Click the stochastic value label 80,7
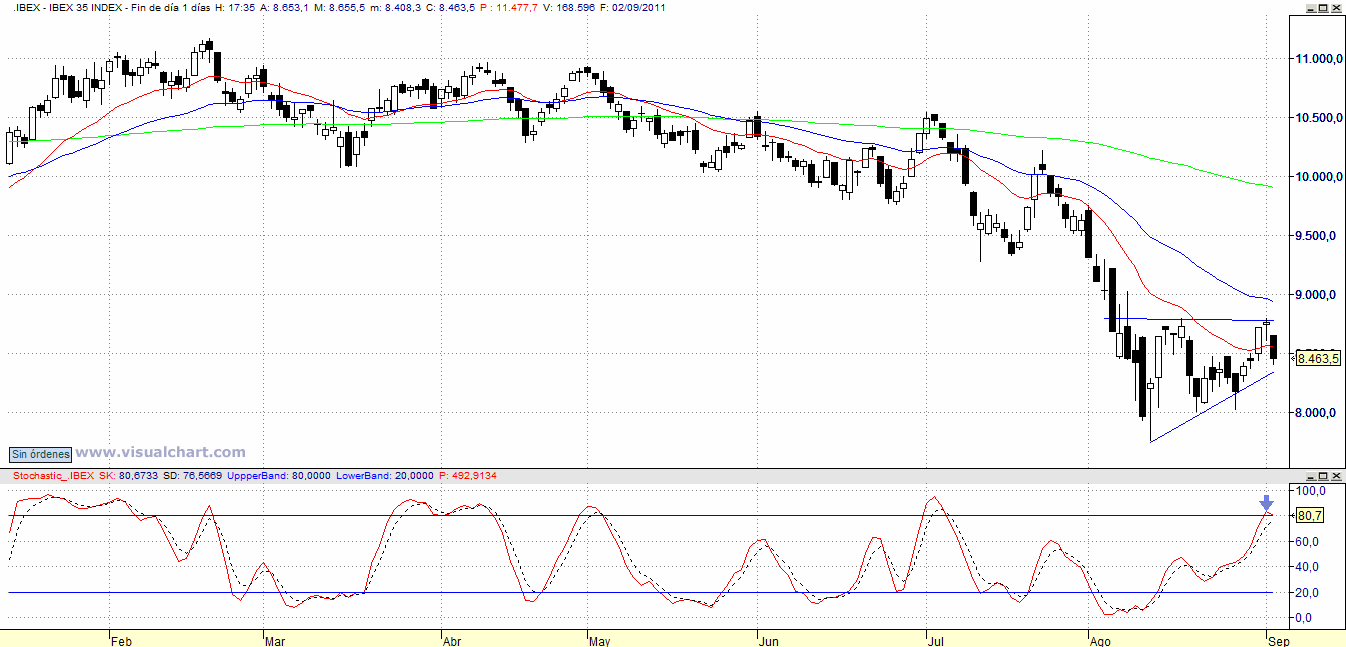This screenshot has width=1346, height=647. point(1309,515)
